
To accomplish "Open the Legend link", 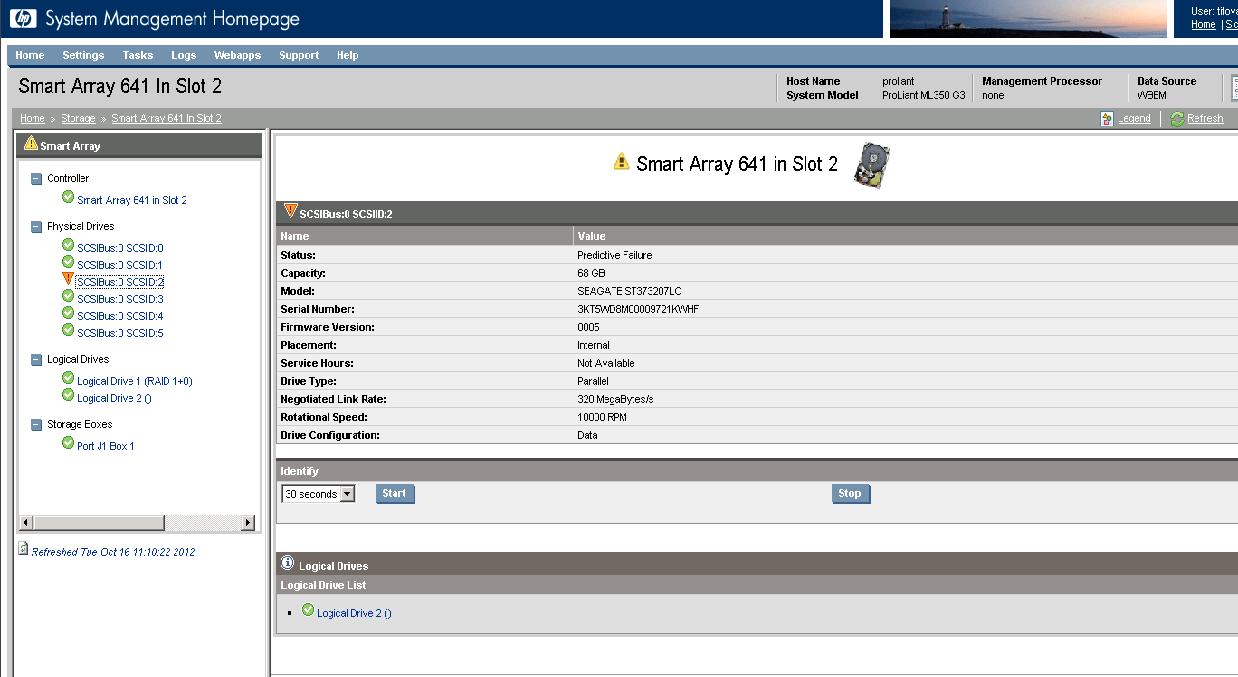I will [1134, 119].
